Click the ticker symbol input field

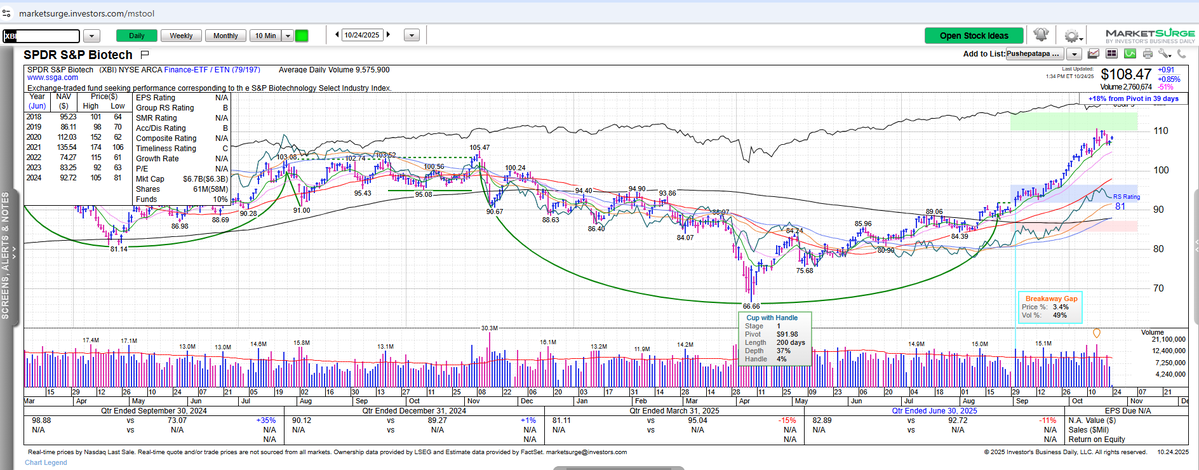point(41,35)
